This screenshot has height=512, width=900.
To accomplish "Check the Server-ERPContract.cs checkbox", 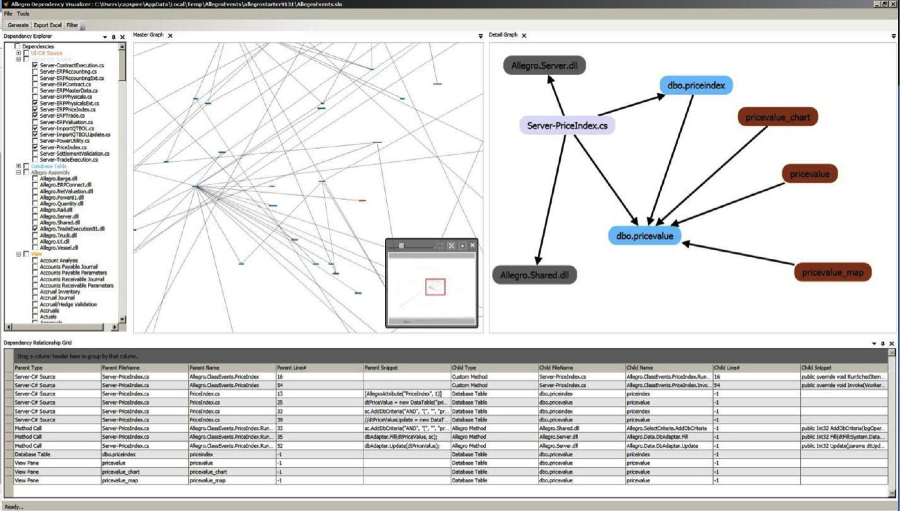I will 35,84.
